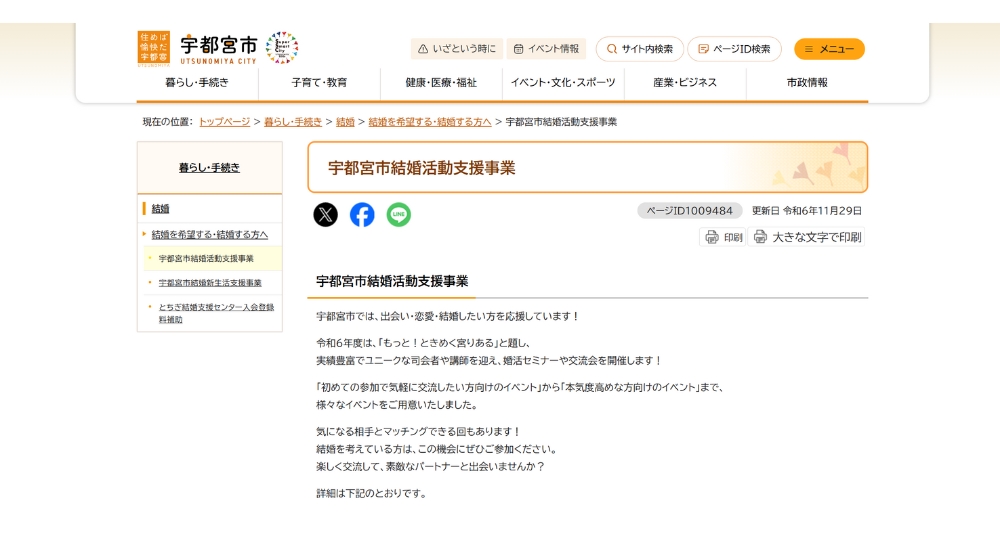Open sidebar heading 暮らし・手続き

pyautogui.click(x=209, y=168)
